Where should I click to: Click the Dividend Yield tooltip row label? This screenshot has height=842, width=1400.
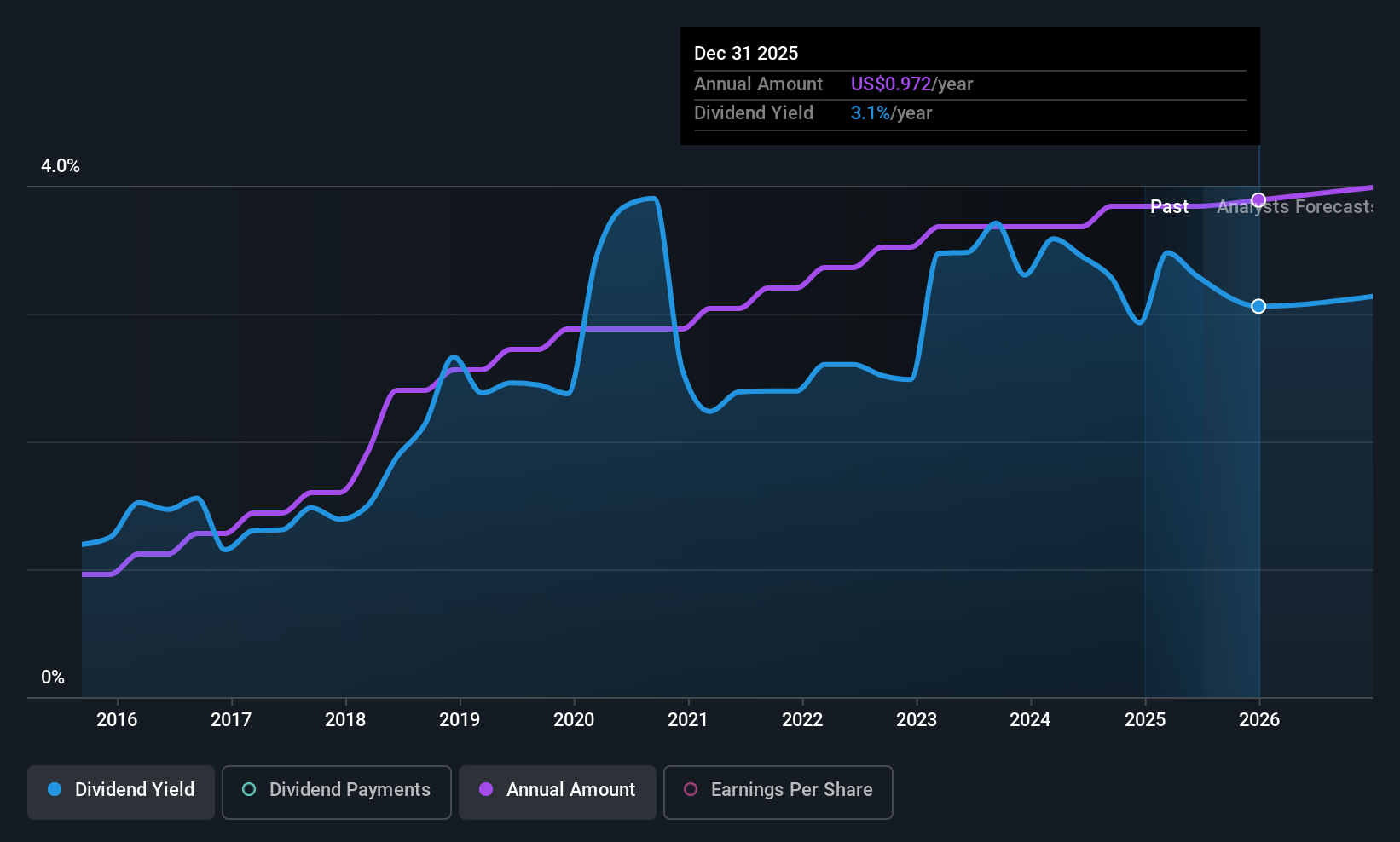[754, 112]
